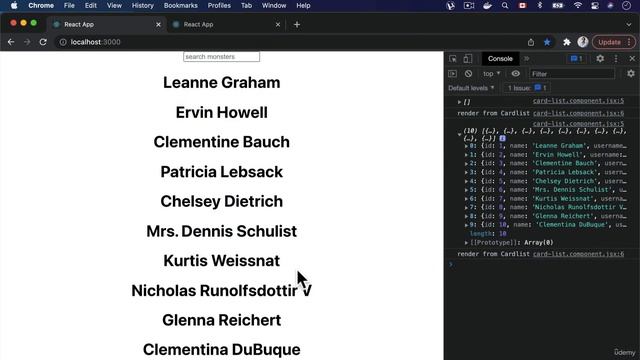Expand array item 6 Kurtis Weissnat
Image resolution: width=640 pixels, height=360 pixels.
[x=466, y=199]
